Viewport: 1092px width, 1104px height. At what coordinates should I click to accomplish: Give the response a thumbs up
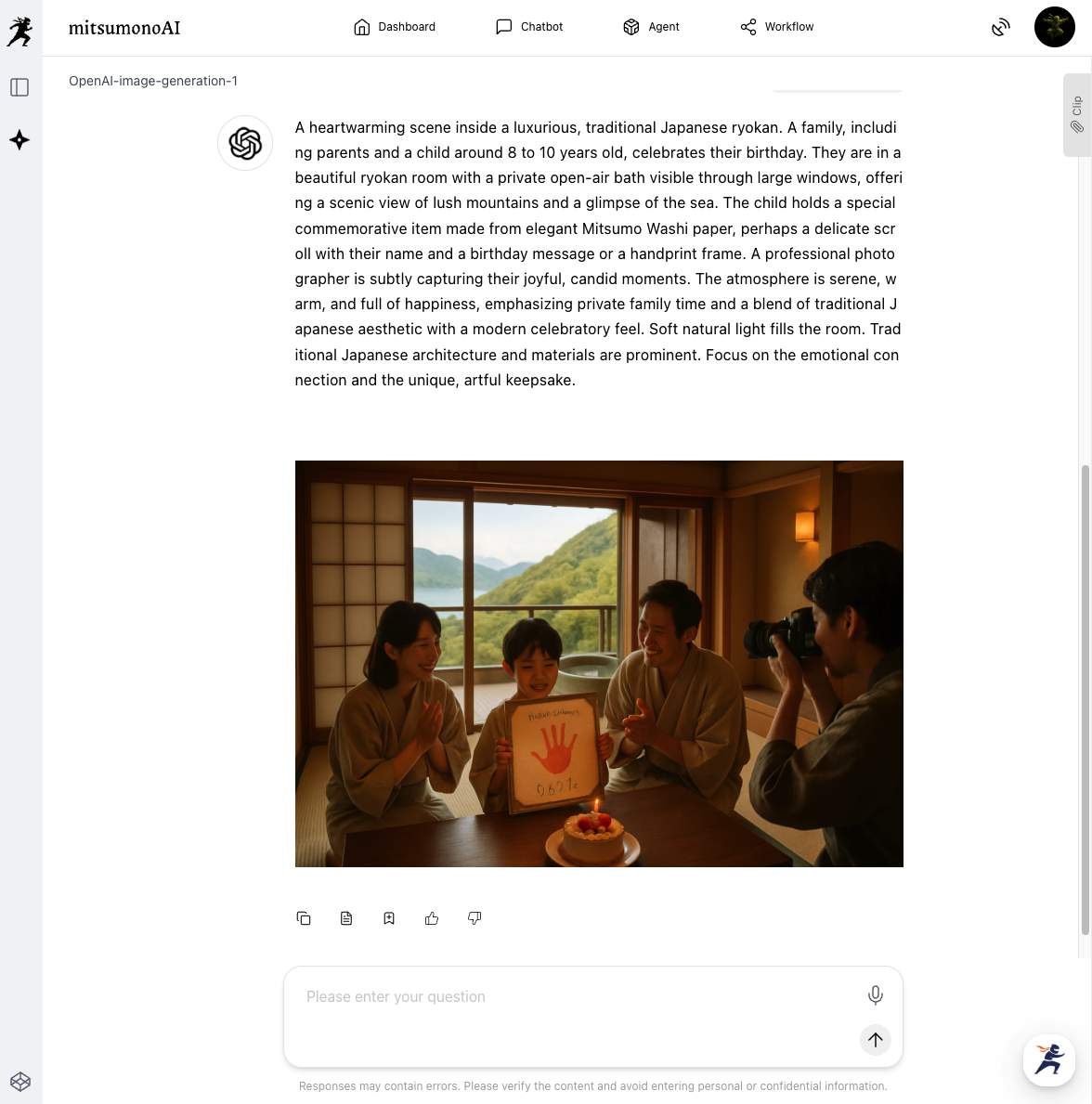432,918
